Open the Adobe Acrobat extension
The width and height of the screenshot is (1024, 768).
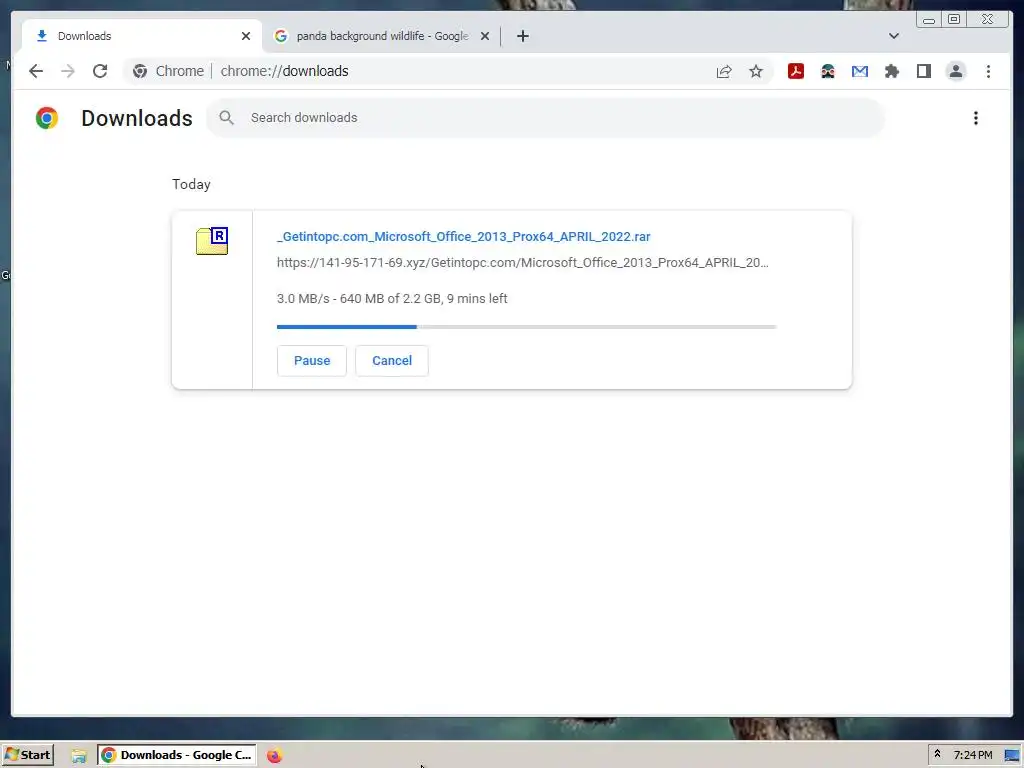[795, 71]
